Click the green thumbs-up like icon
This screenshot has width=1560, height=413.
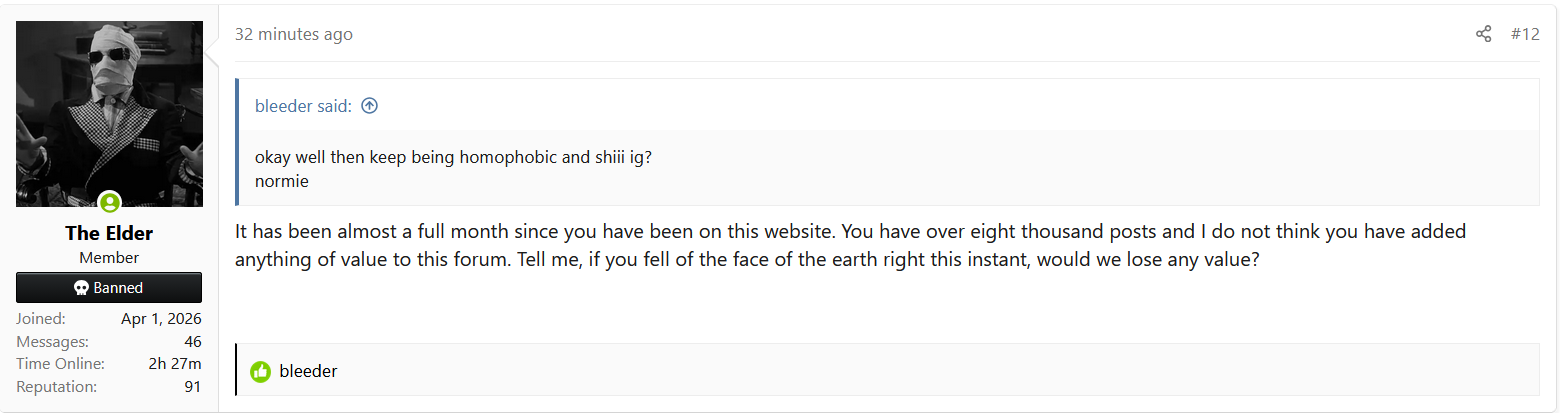[261, 371]
